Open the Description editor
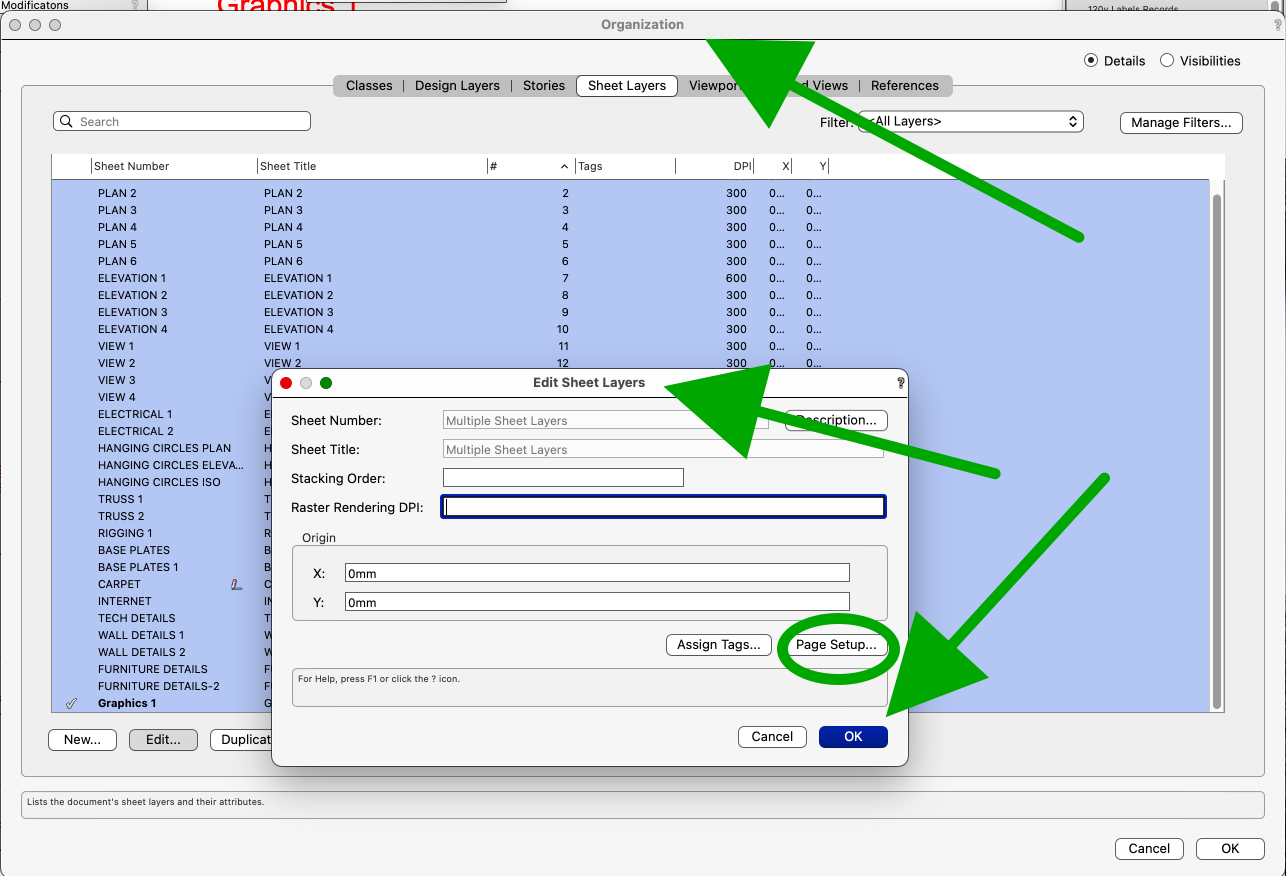 [836, 420]
